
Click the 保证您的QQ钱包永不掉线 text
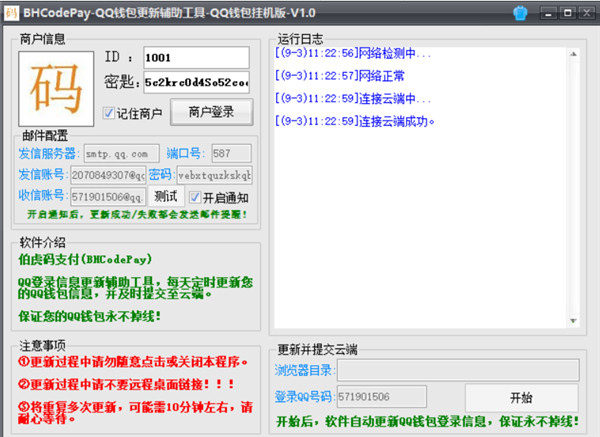(x=89, y=316)
